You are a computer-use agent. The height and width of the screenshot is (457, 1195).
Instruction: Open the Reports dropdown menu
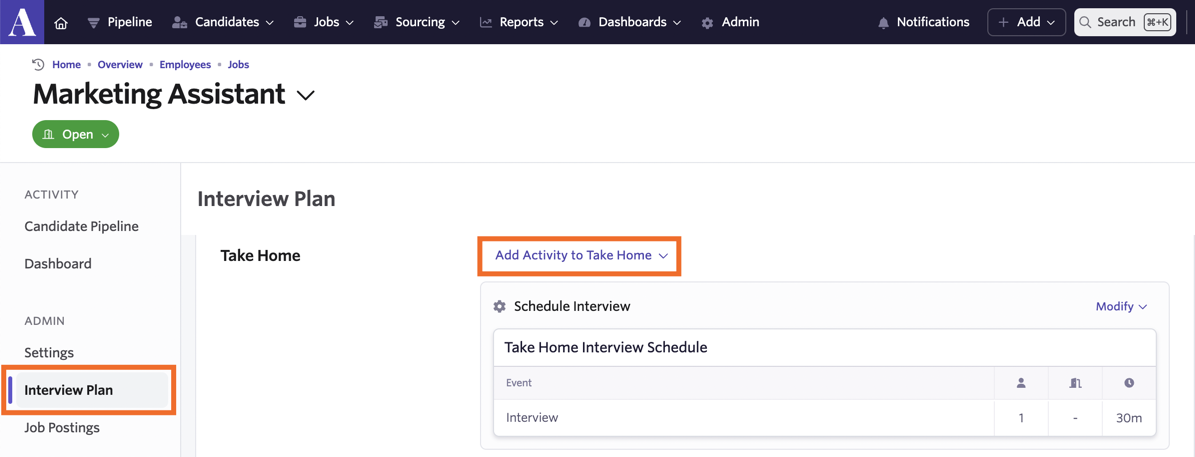pyautogui.click(x=520, y=22)
